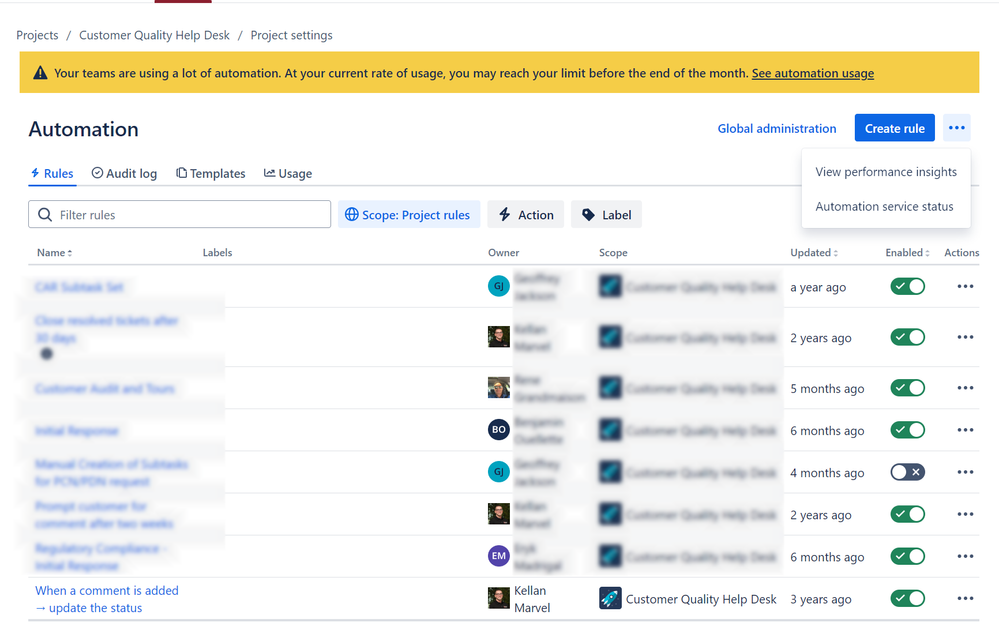
Task: Click project icon in the 5 months ago row
Action: point(610,387)
